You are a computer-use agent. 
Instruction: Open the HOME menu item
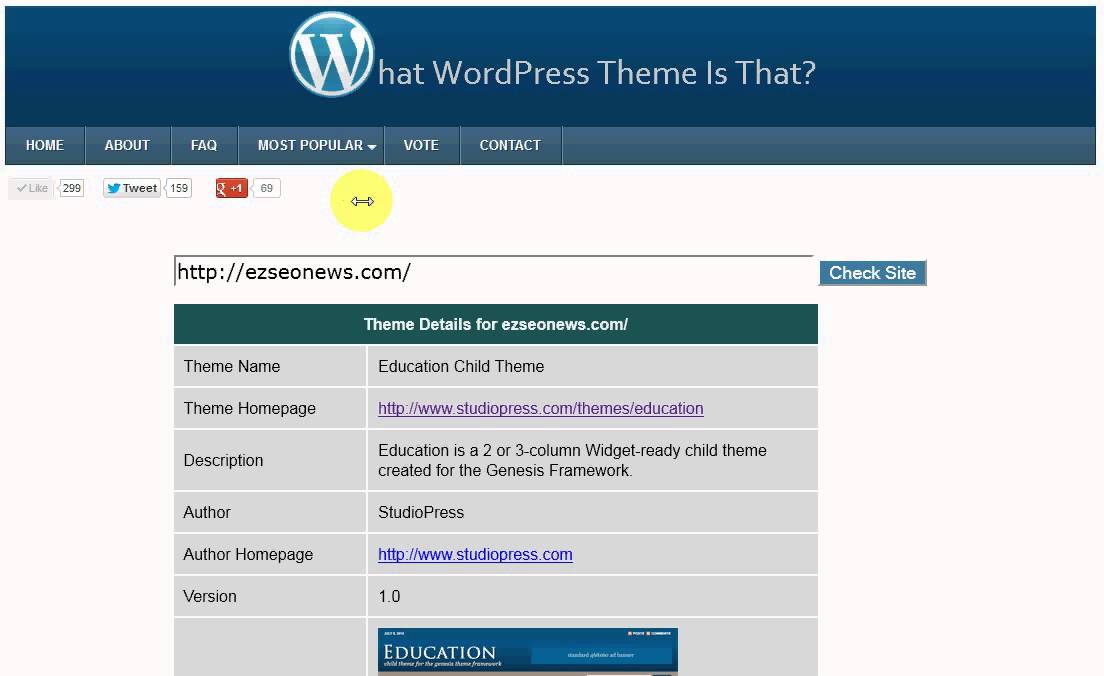tap(45, 145)
